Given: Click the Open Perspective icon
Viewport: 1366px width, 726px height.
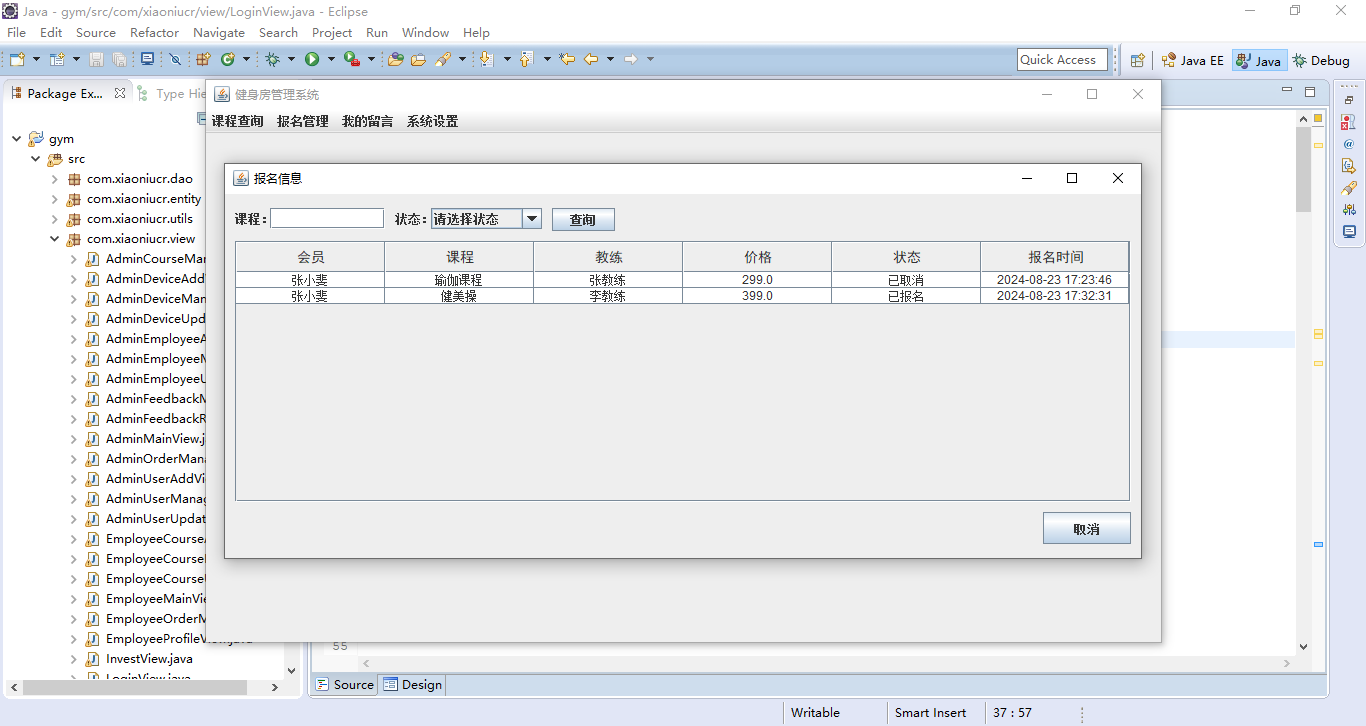Looking at the screenshot, I should pos(1137,60).
